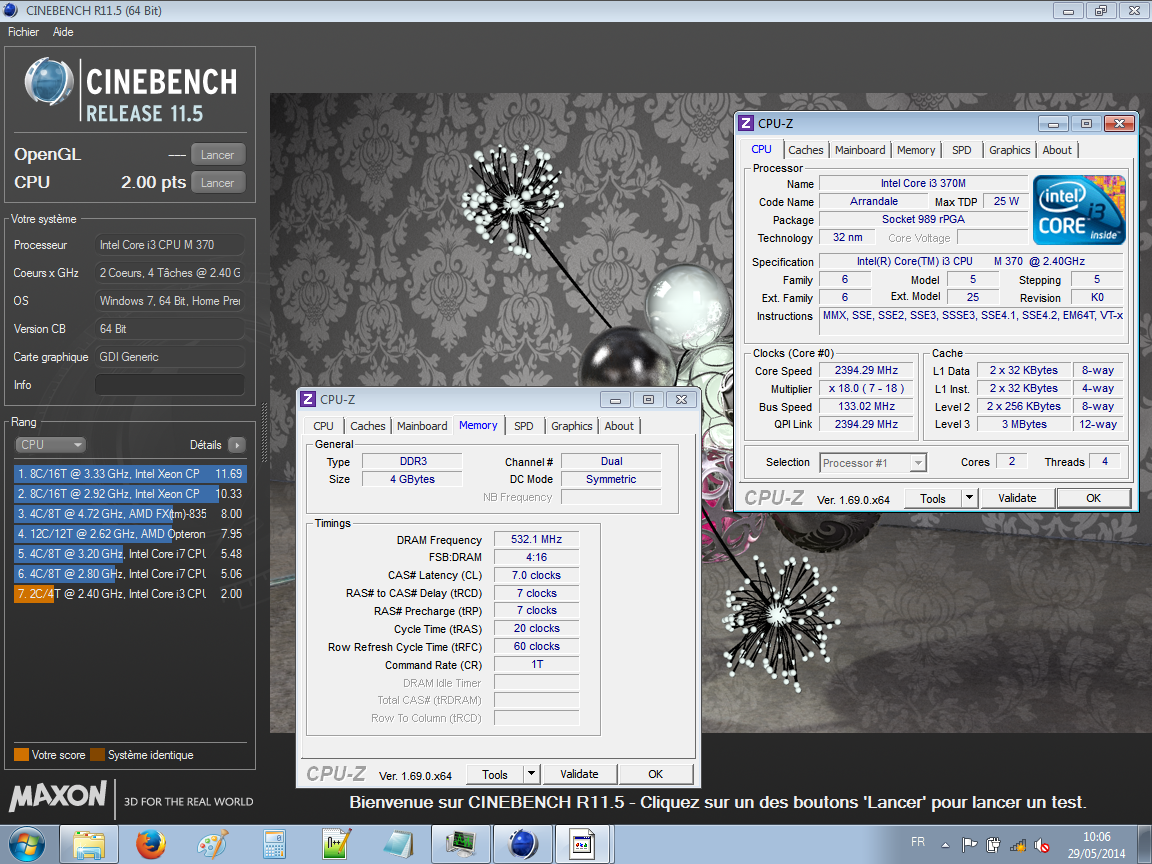Open About tab in top CPU-Z window
The image size is (1152, 864).
[x=1057, y=150]
